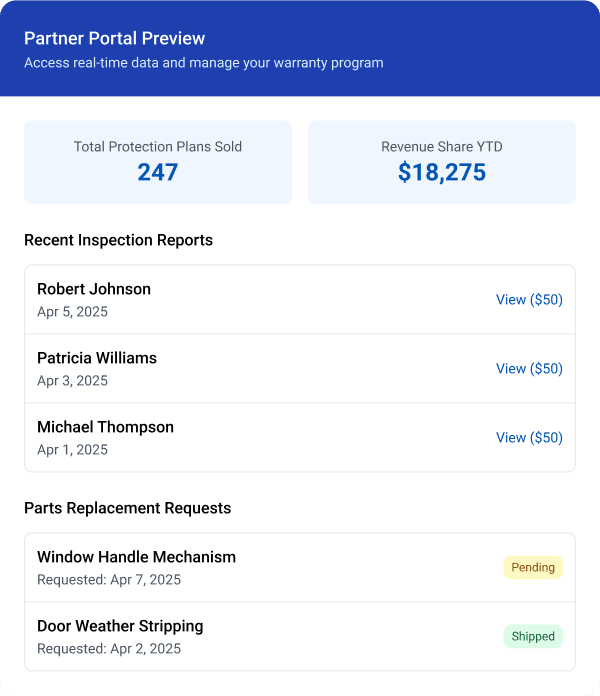The height and width of the screenshot is (696, 600).
Task: Click the $18,275 revenue figure
Action: click(x=442, y=172)
